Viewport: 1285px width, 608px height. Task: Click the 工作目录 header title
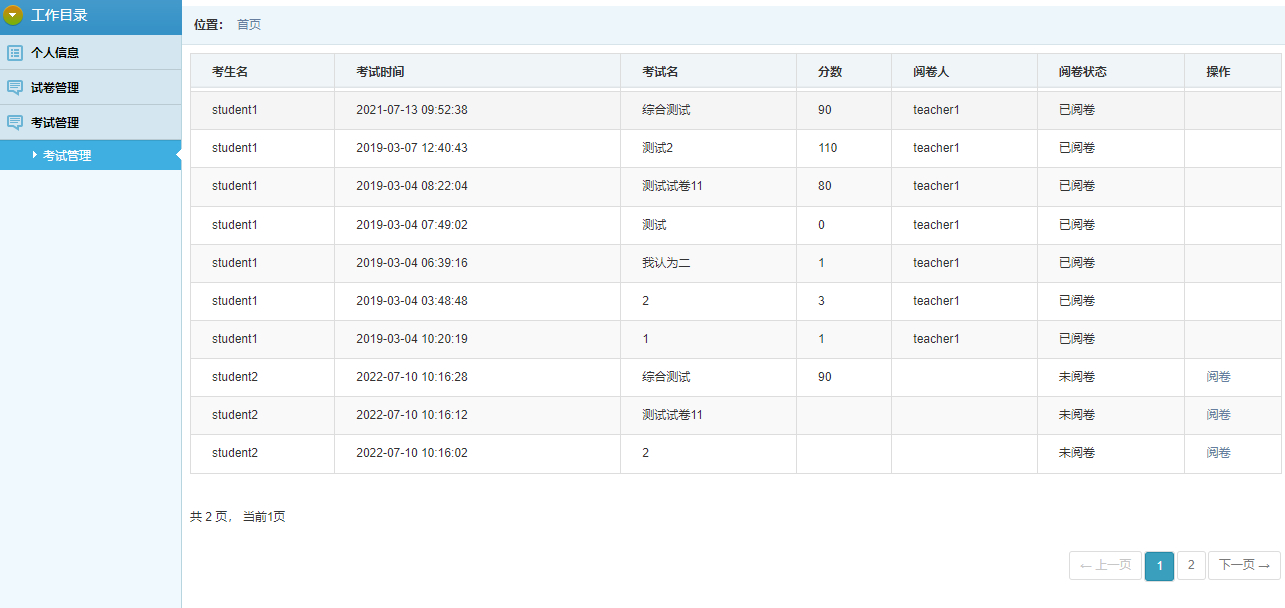[x=59, y=15]
